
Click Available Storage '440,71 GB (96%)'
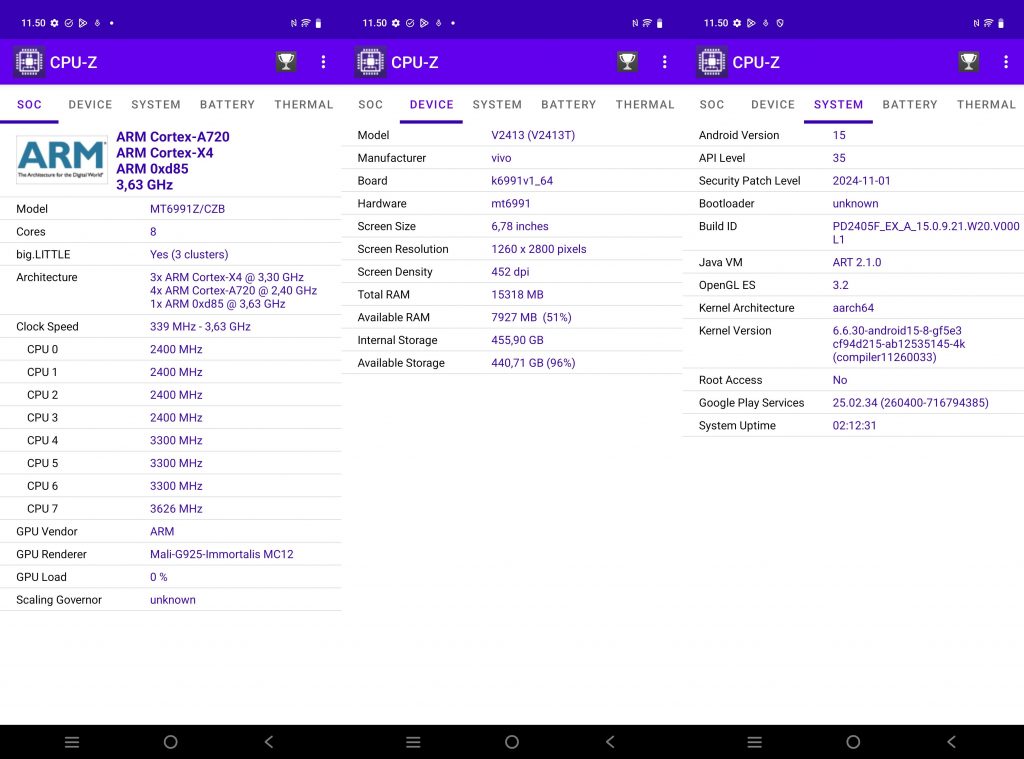pyautogui.click(x=533, y=363)
